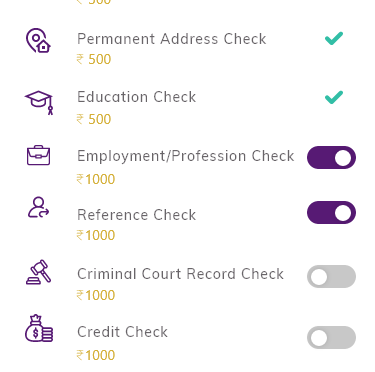The image size is (375, 372).
Task: Select the Reference Check label text
Action: 137,215
